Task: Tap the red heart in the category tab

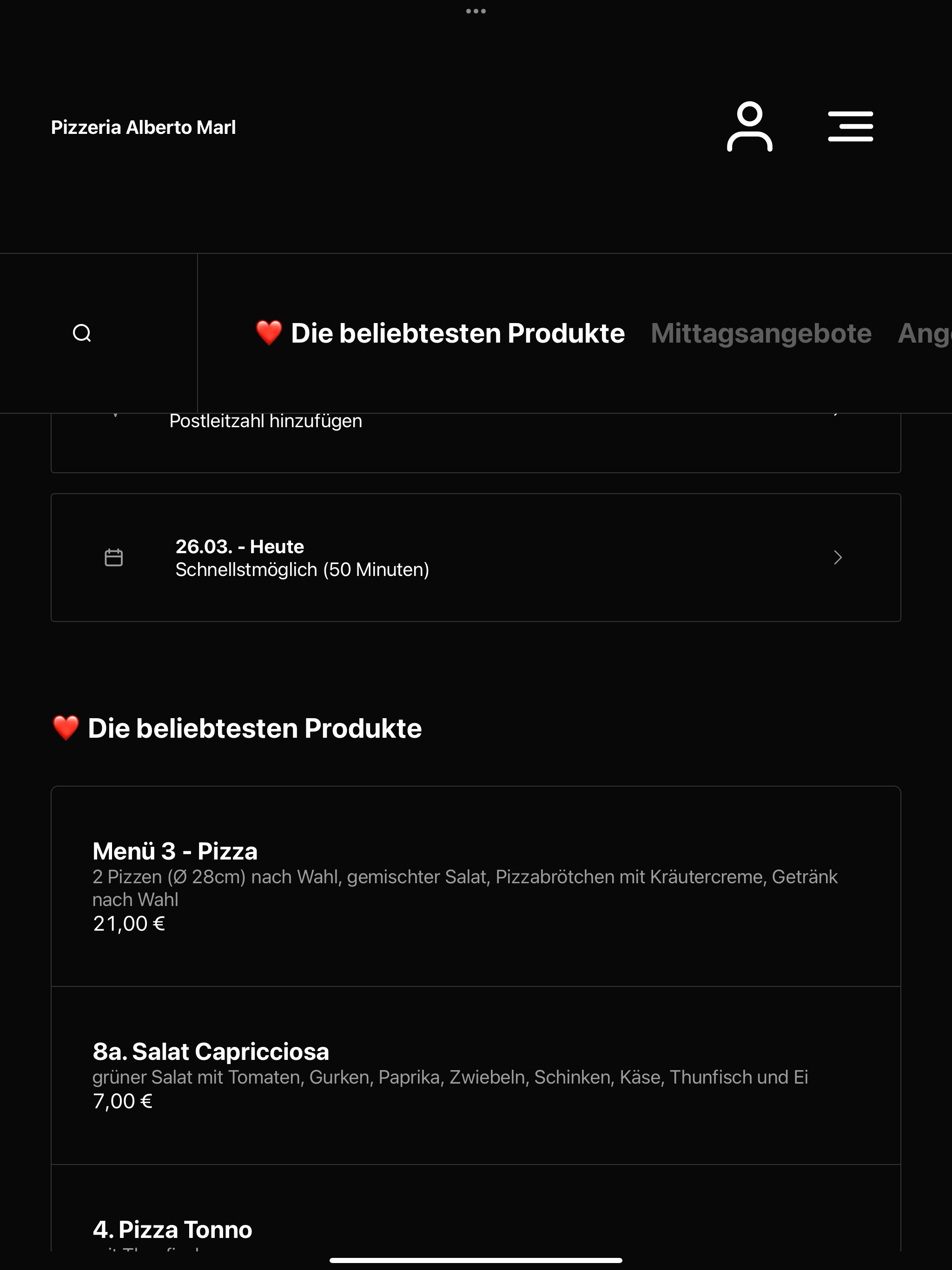Action: pos(269,333)
